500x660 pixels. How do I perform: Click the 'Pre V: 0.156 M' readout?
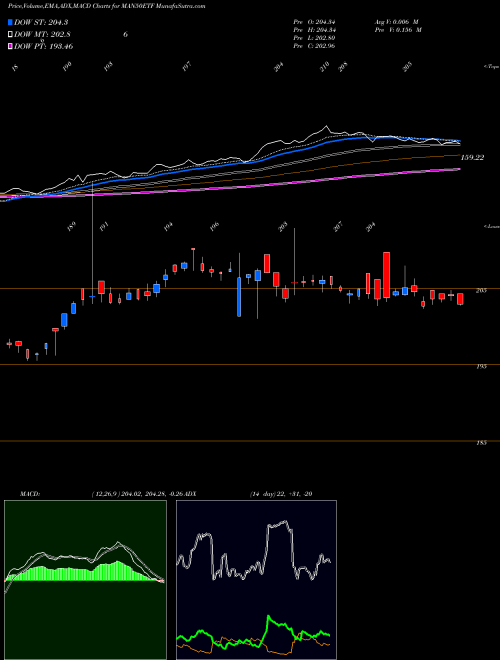tap(398, 30)
